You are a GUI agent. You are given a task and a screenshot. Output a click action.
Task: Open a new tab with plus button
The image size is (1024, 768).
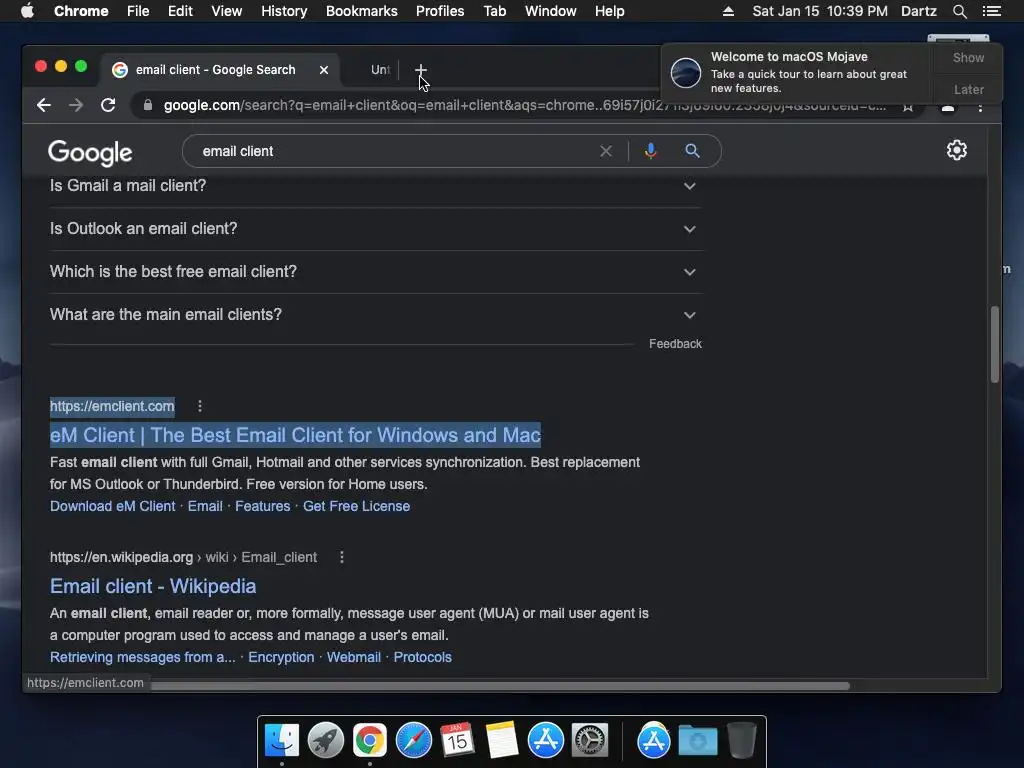(x=421, y=69)
